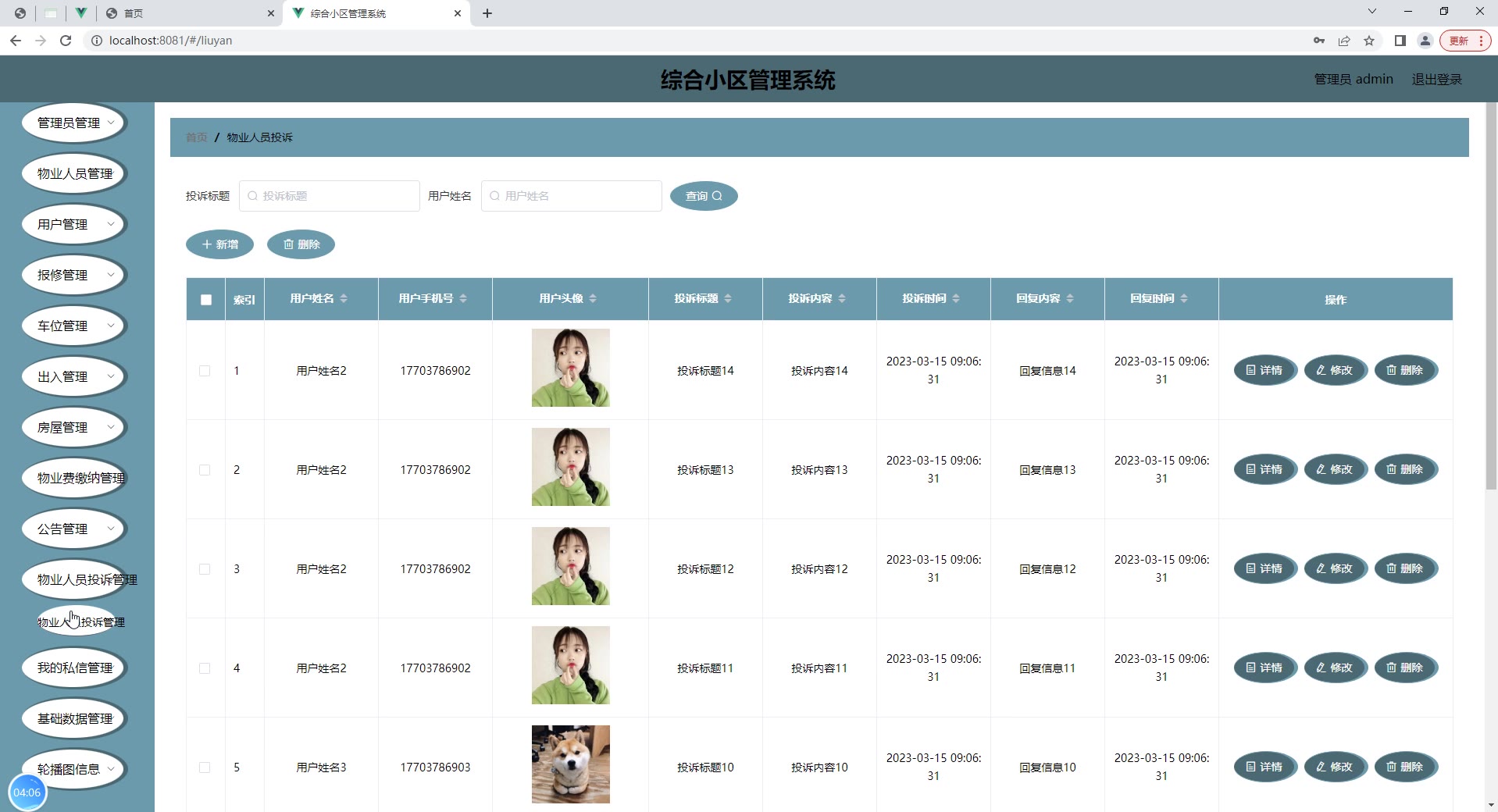Image resolution: width=1498 pixels, height=812 pixels.
Task: Toggle the select-all checkbox in table header
Action: coord(206,300)
